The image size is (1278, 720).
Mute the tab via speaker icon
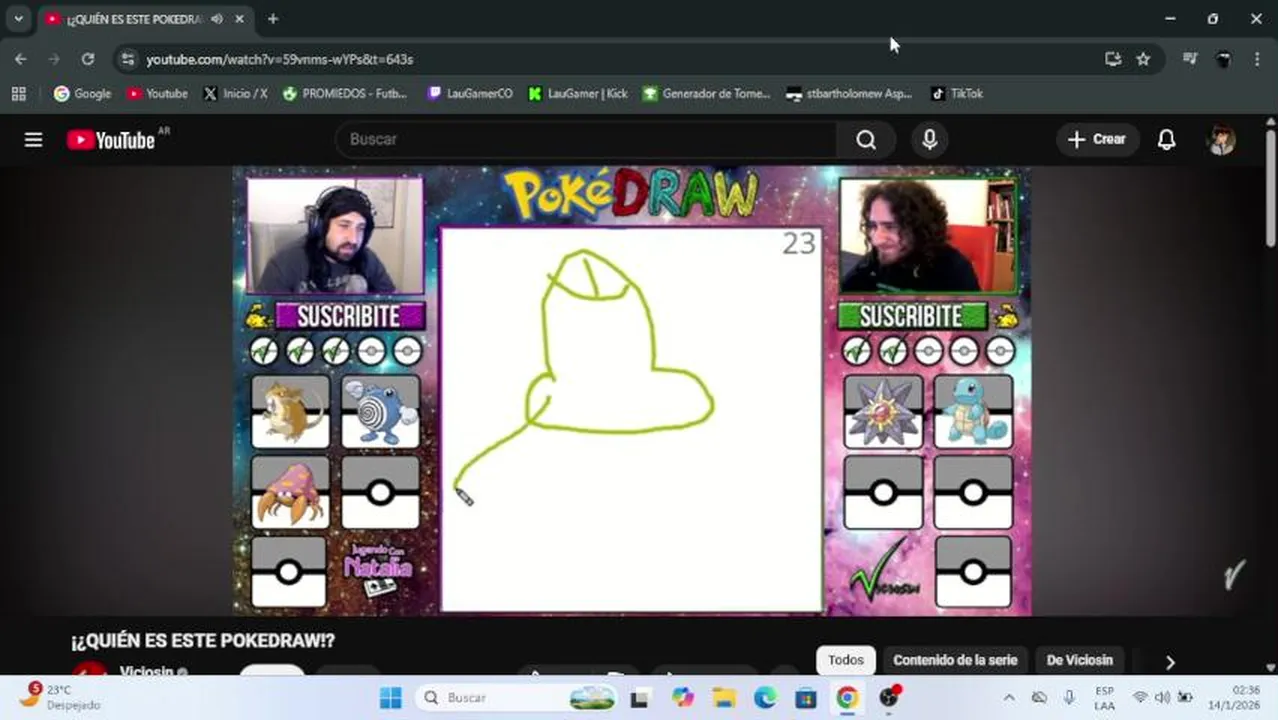[x=217, y=19]
